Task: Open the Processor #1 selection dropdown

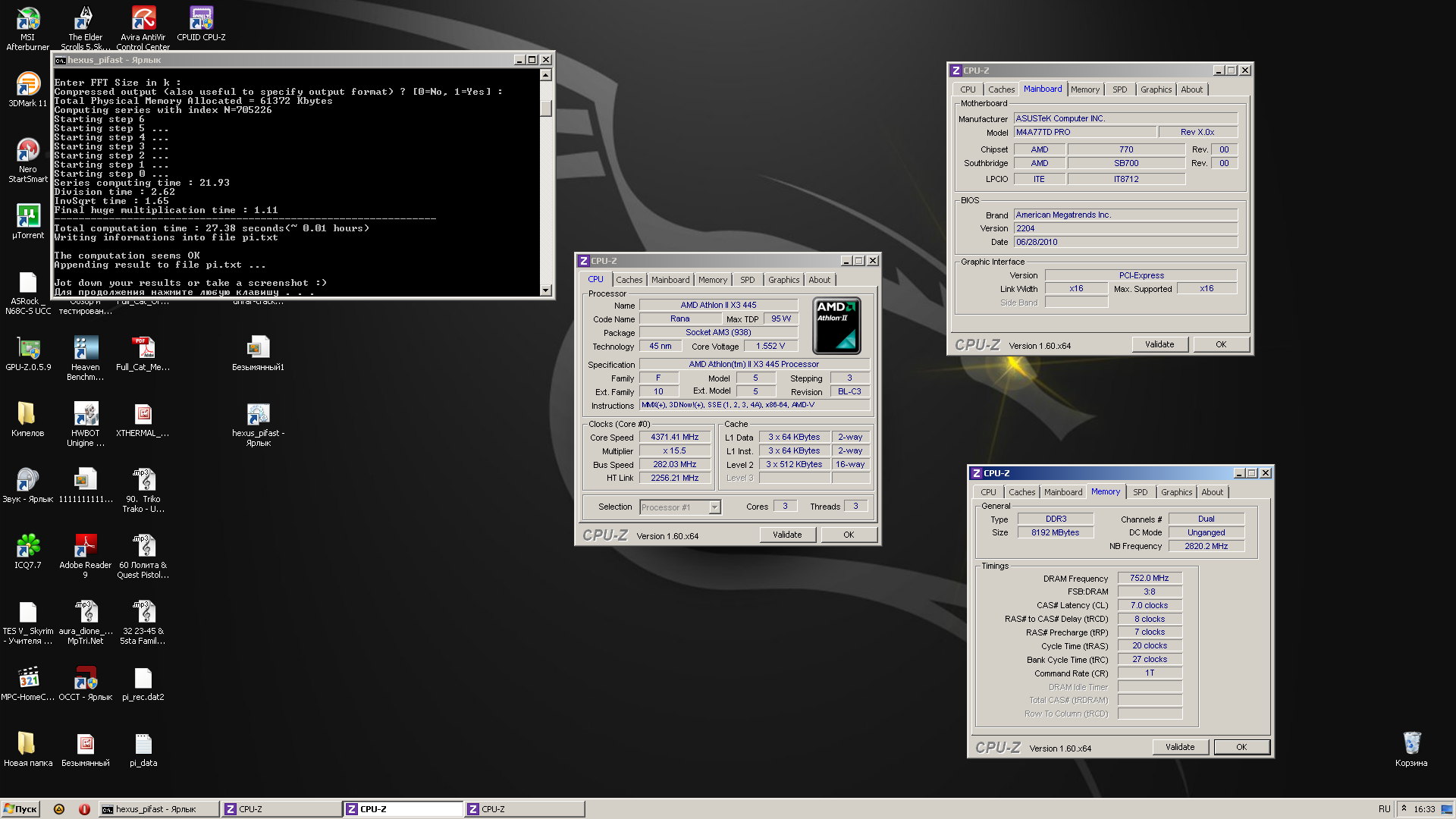Action: pos(680,507)
